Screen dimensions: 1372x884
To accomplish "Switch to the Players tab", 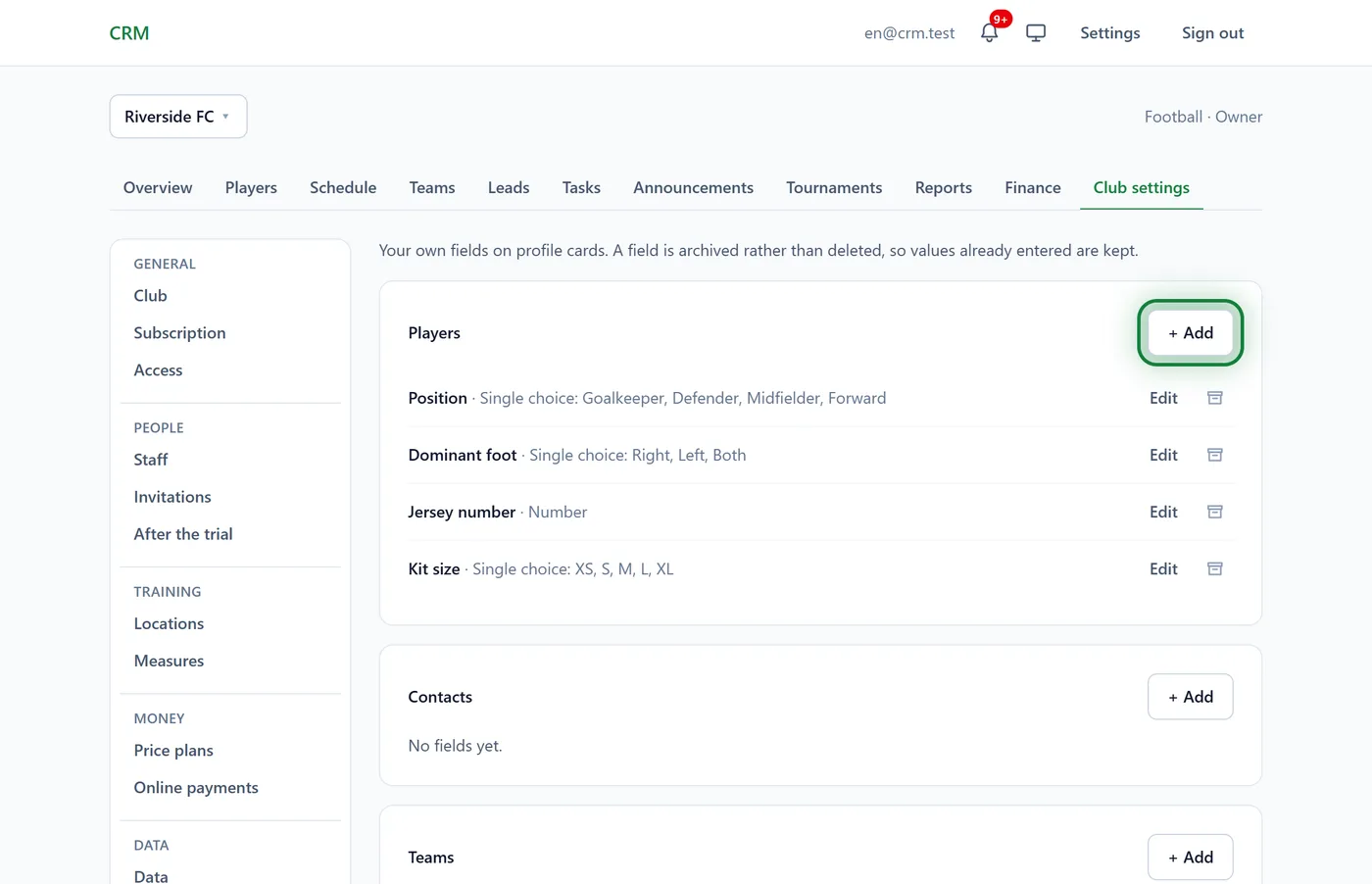I will click(x=251, y=187).
